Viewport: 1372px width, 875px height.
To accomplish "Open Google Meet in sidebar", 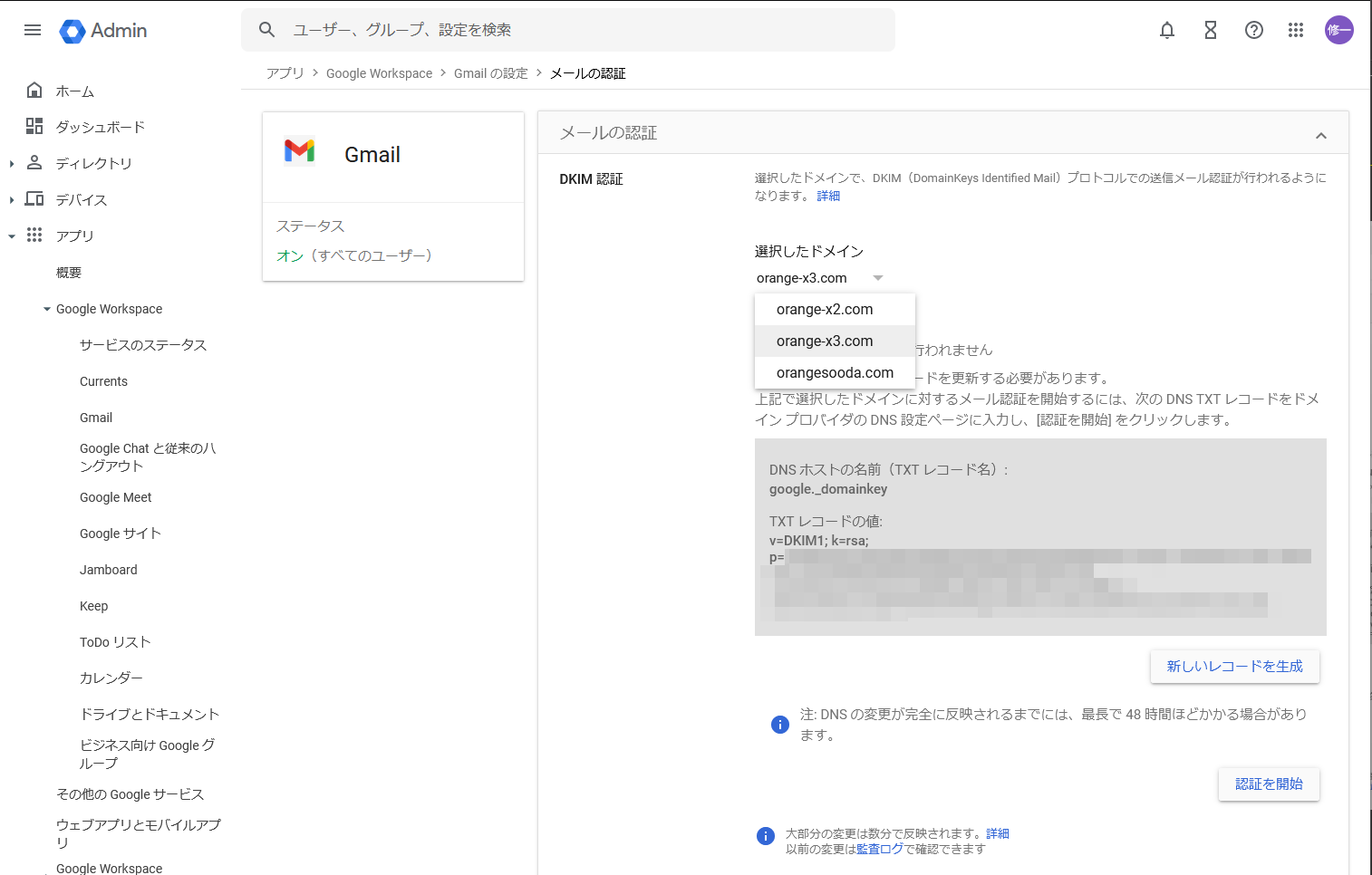I will tap(116, 497).
